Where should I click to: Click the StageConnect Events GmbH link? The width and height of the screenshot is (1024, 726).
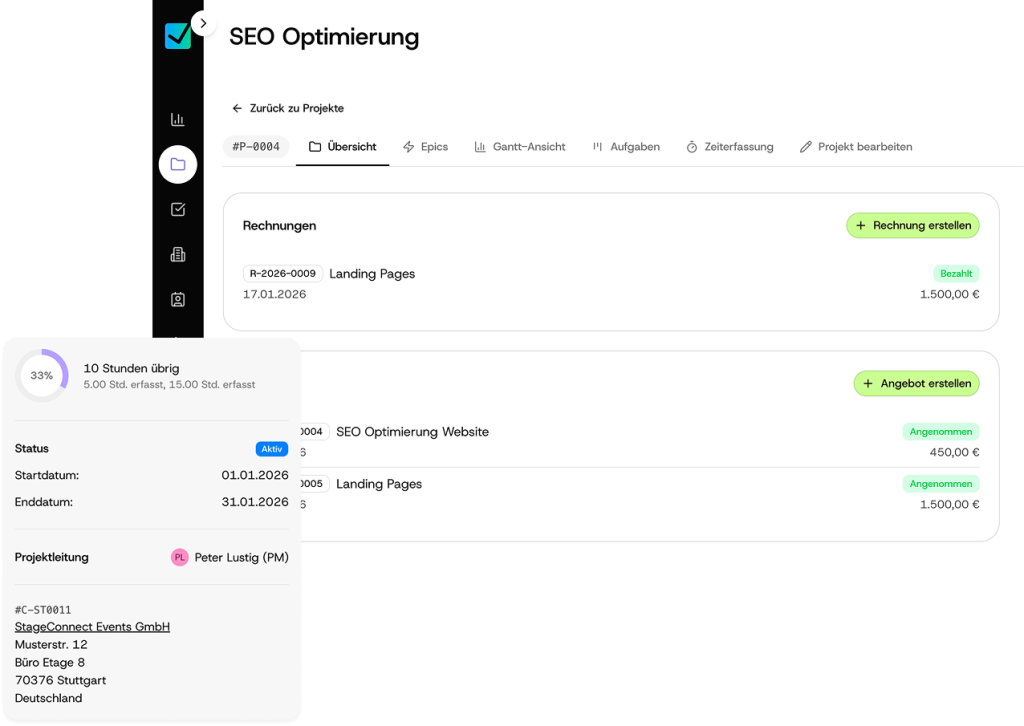[92, 627]
